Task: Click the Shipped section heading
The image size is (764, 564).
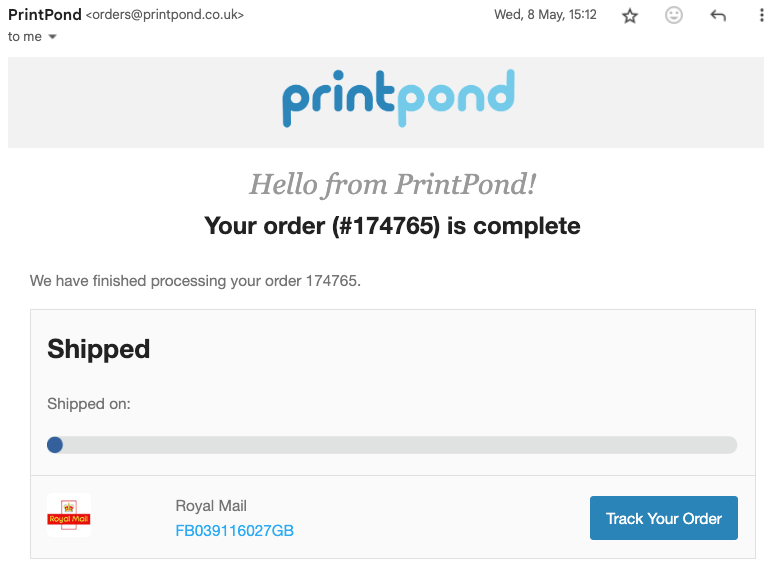Action: pyautogui.click(x=99, y=349)
